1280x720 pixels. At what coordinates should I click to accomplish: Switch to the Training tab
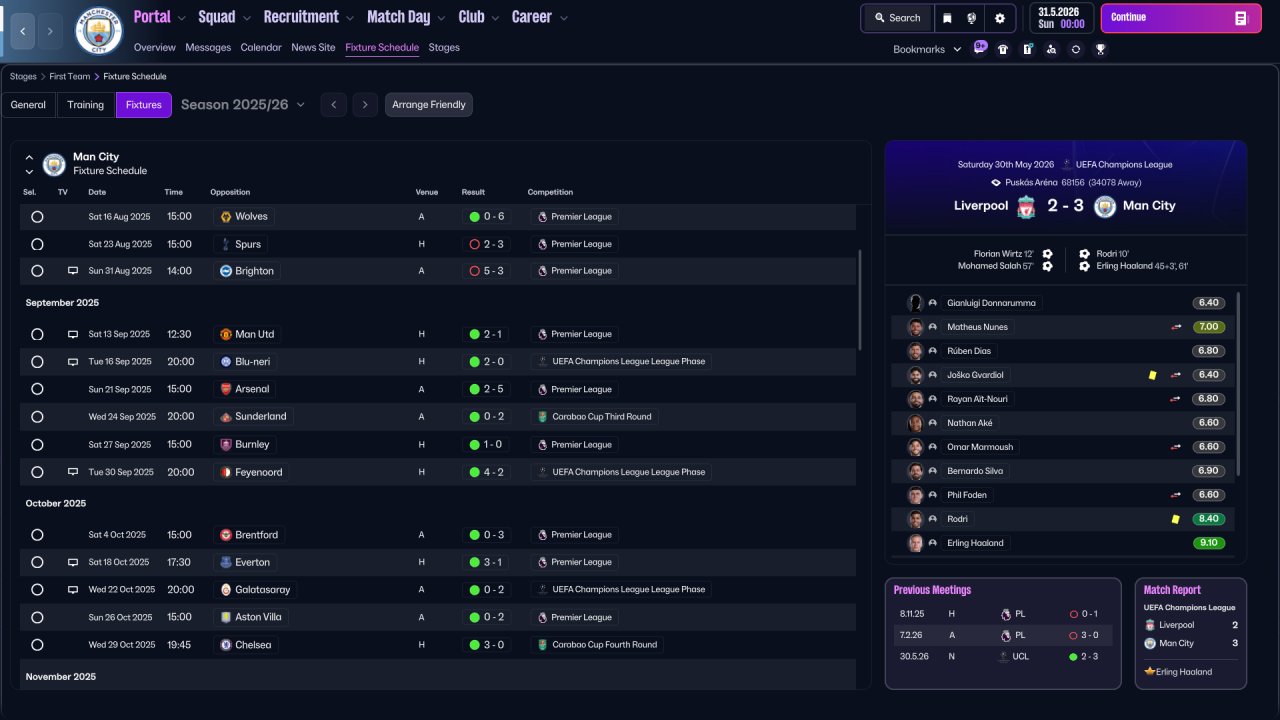pyautogui.click(x=86, y=105)
